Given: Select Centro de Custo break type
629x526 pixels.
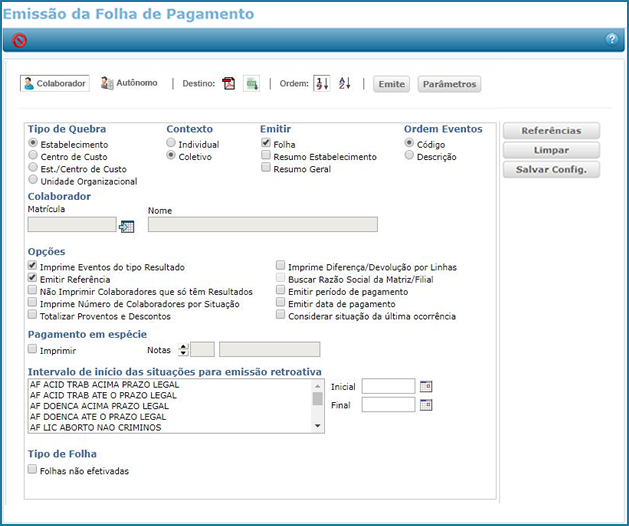Looking at the screenshot, I should click(x=33, y=156).
